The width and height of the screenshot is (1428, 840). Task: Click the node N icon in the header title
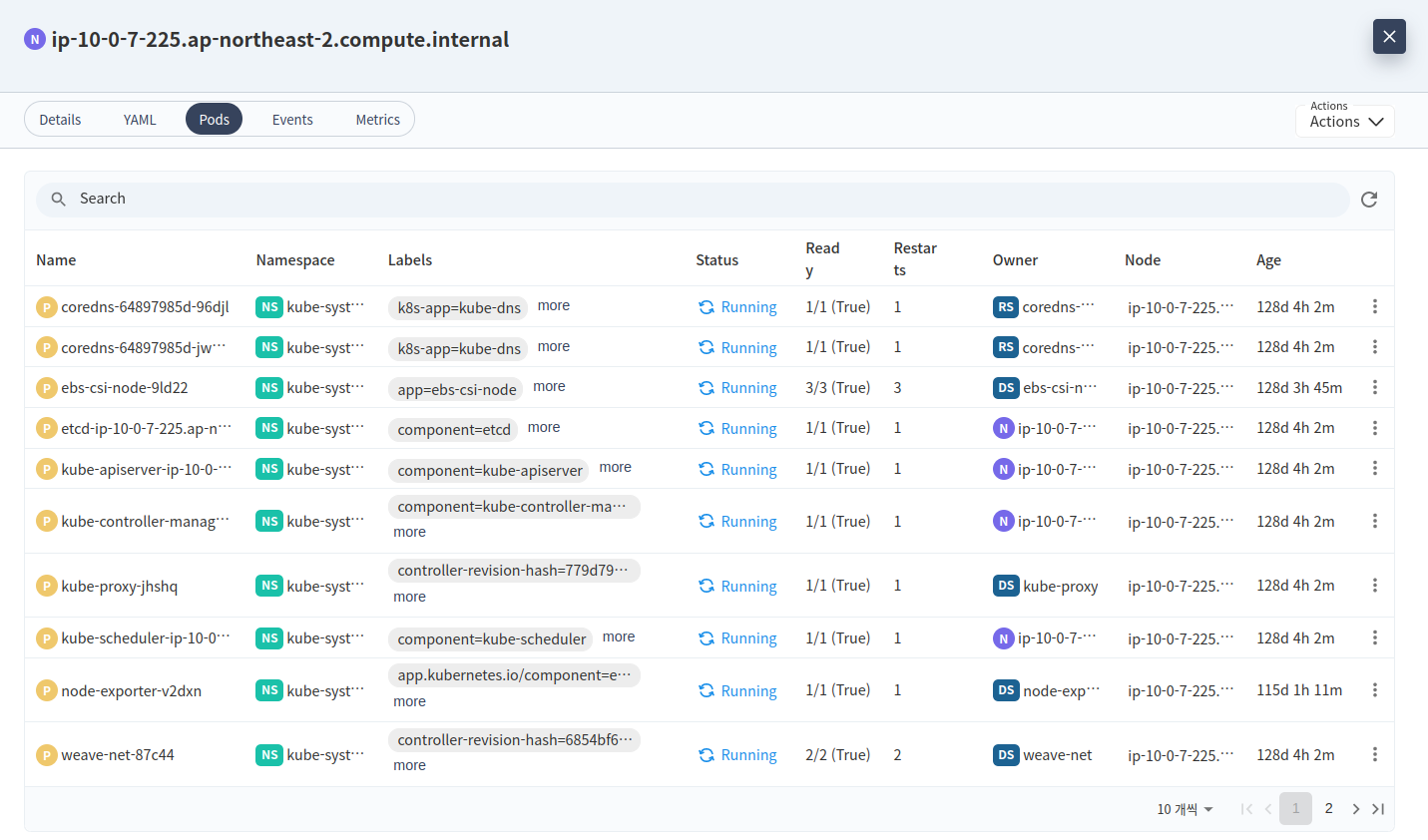click(x=35, y=40)
